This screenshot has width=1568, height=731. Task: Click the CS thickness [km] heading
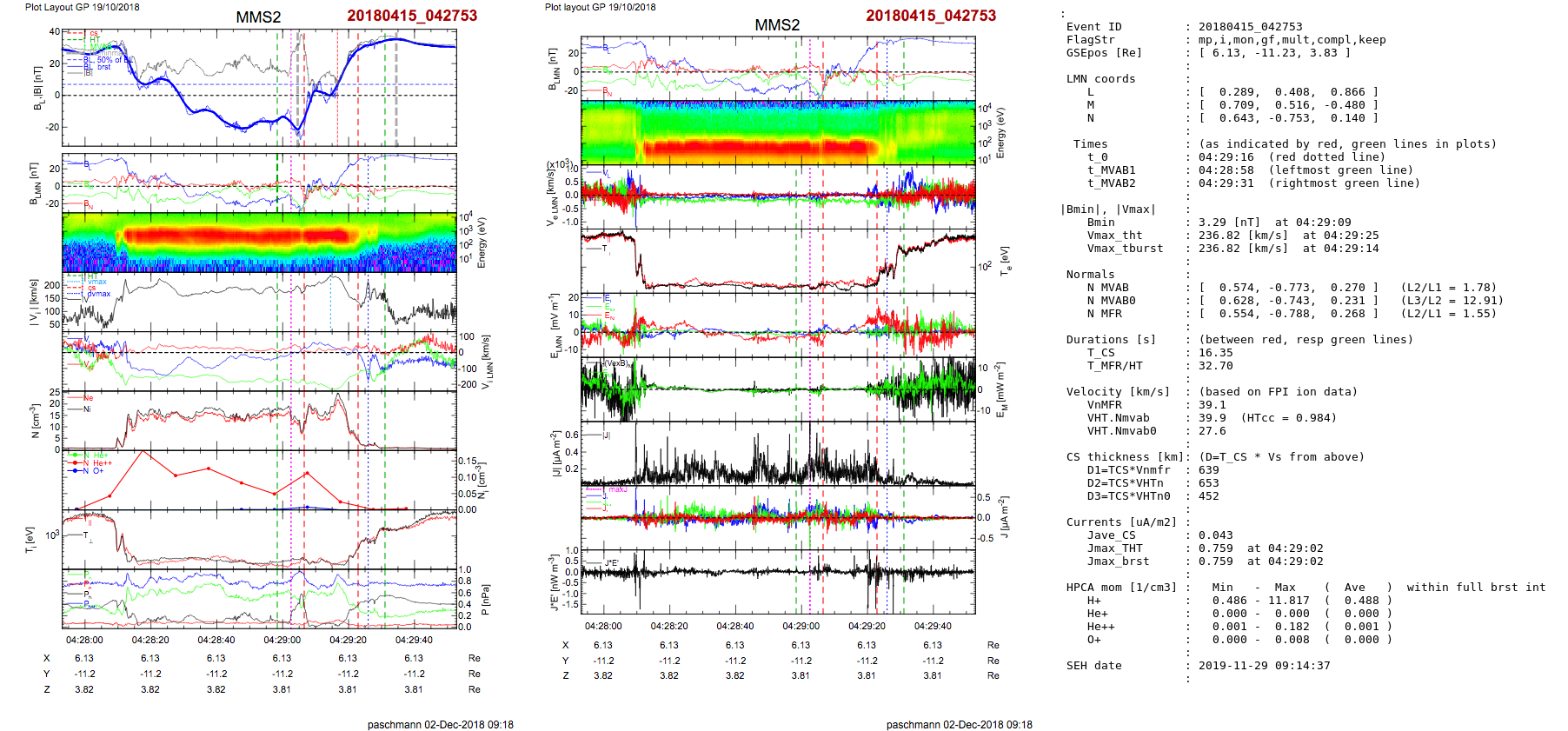pos(1125,457)
